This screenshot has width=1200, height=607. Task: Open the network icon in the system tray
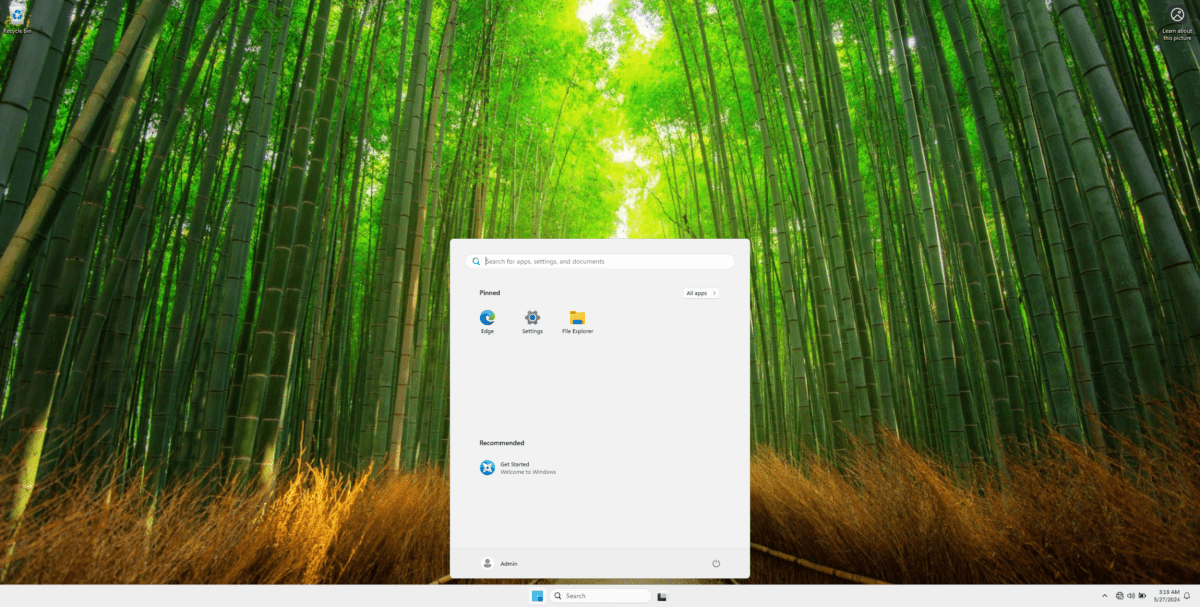click(x=1120, y=595)
